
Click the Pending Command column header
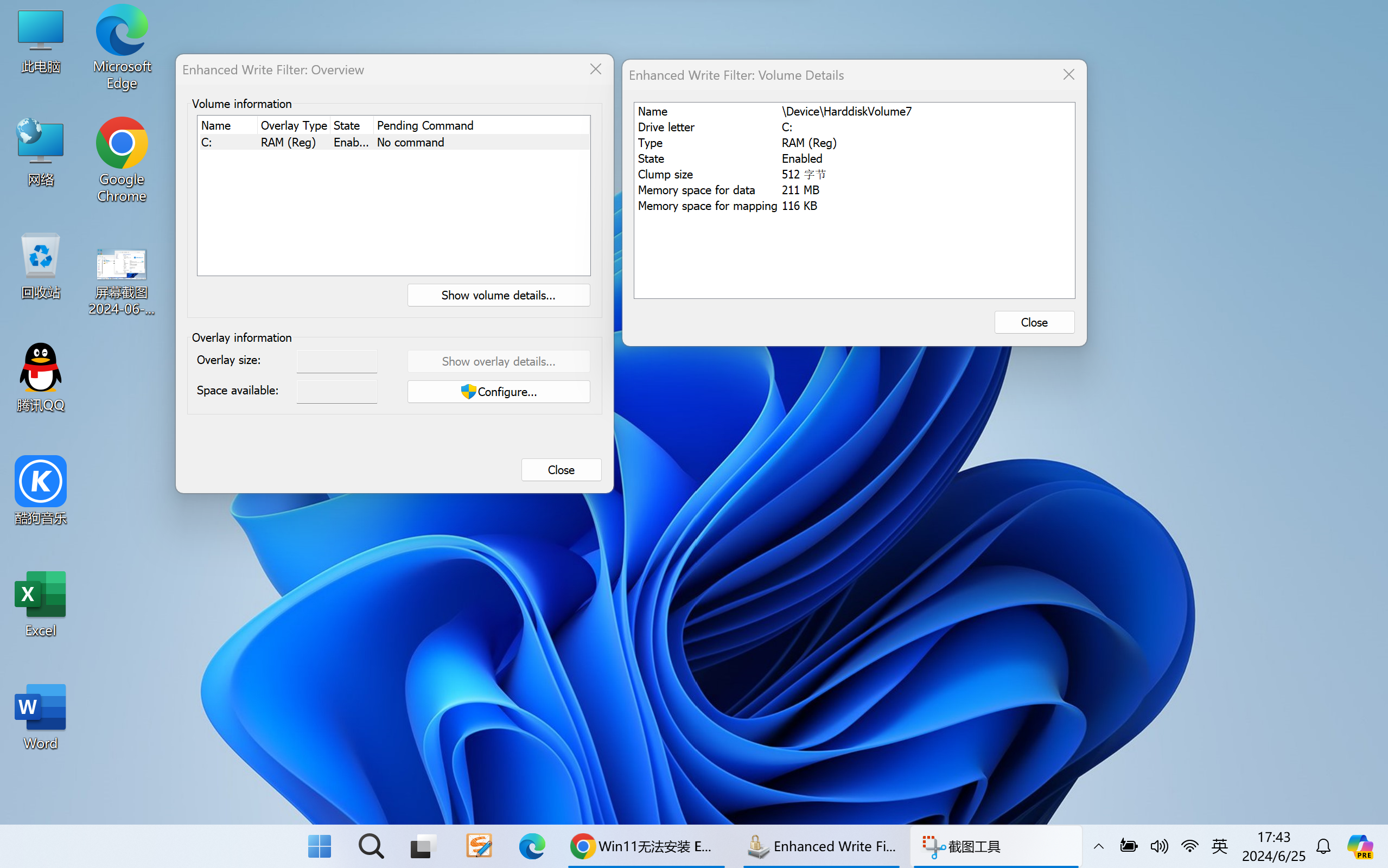[x=481, y=125]
